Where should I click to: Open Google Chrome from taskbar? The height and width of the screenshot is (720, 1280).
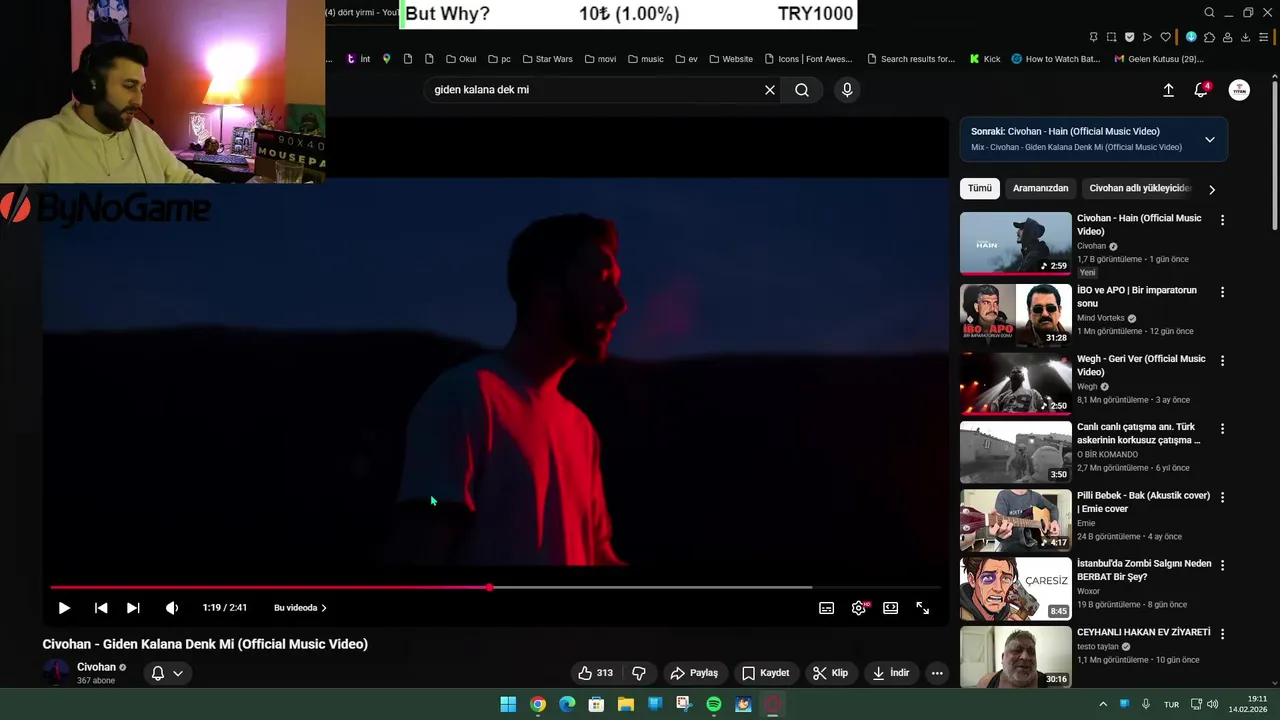point(538,704)
